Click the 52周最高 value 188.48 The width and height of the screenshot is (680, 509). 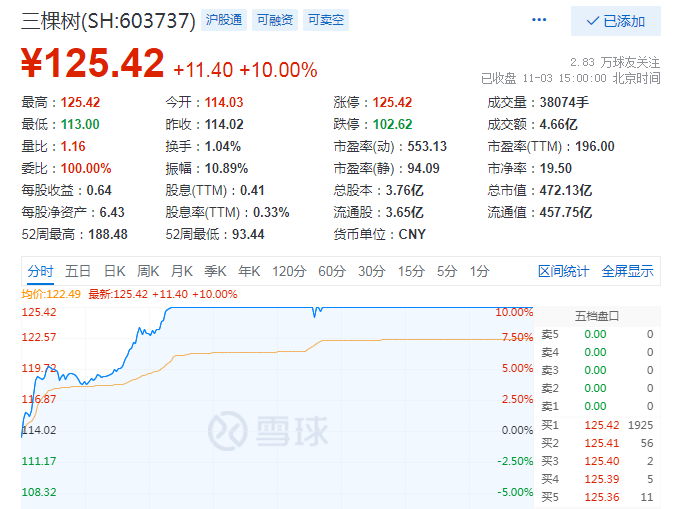point(108,235)
